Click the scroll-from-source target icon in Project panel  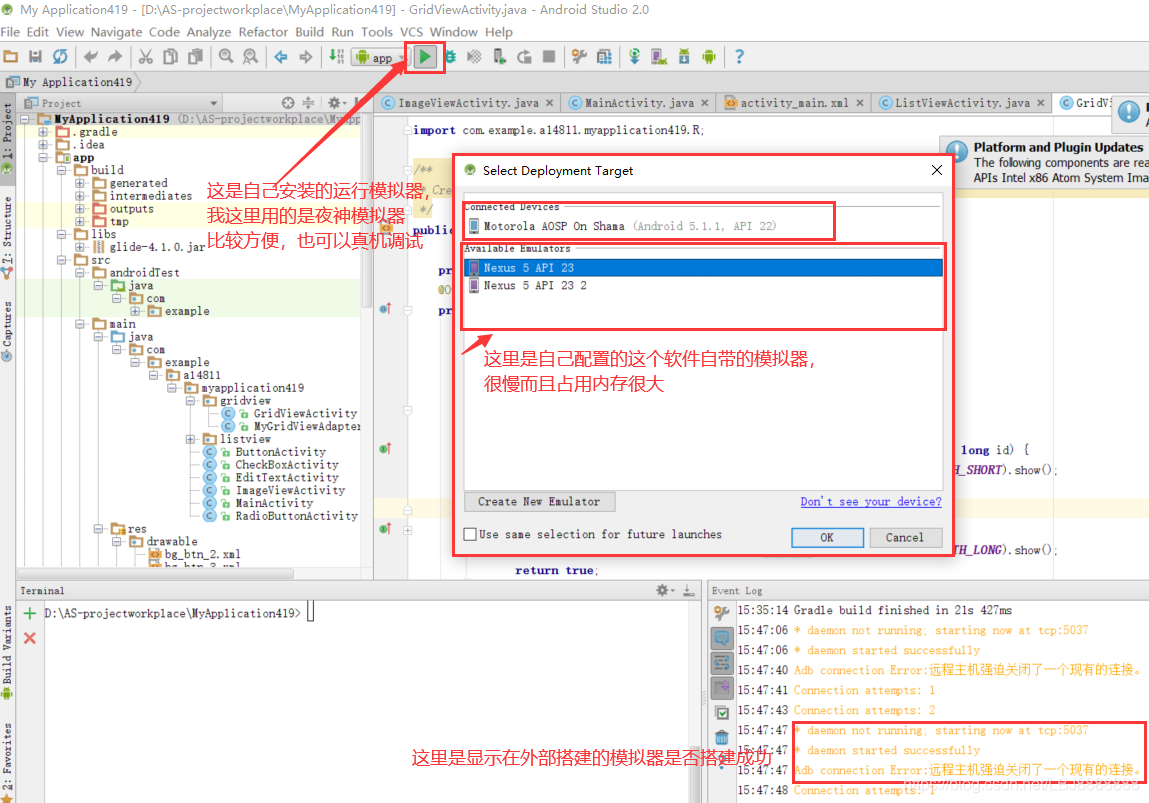point(288,103)
